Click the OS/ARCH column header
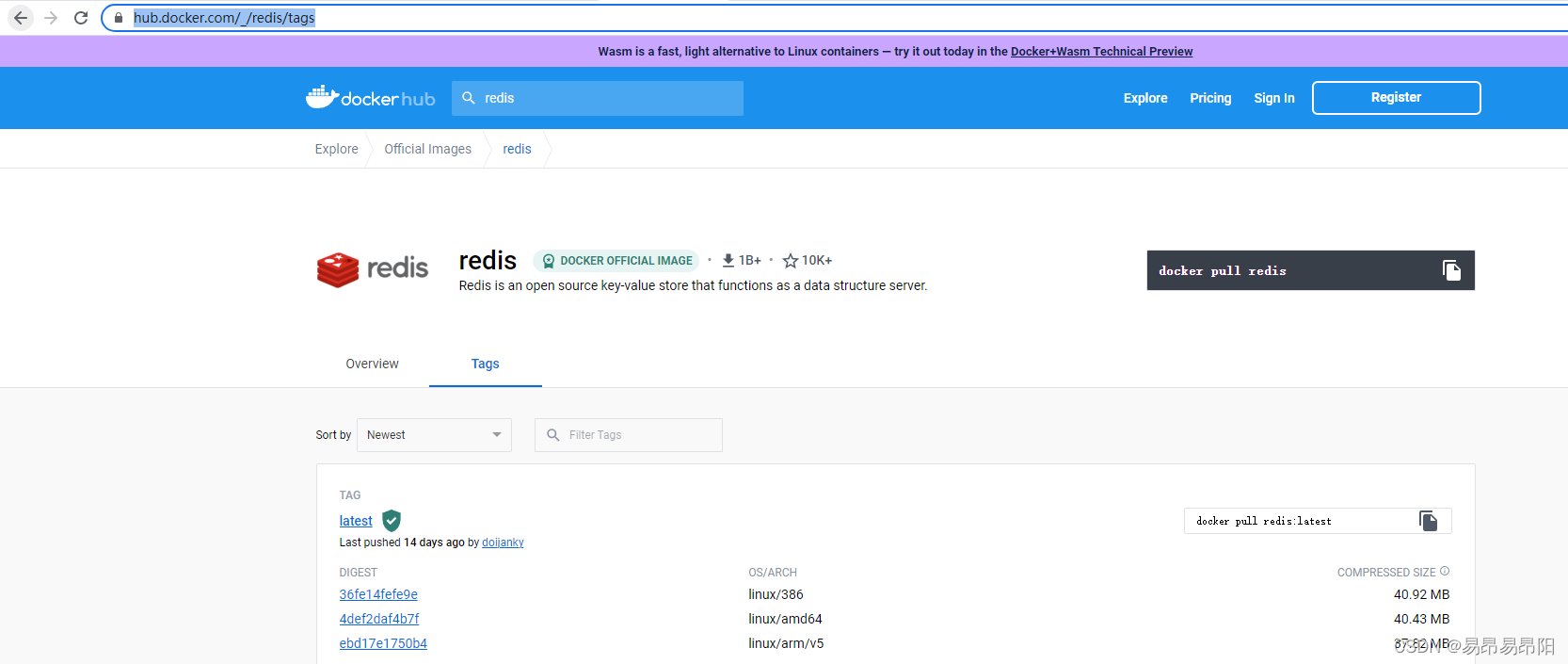The image size is (1568, 664). tap(773, 573)
